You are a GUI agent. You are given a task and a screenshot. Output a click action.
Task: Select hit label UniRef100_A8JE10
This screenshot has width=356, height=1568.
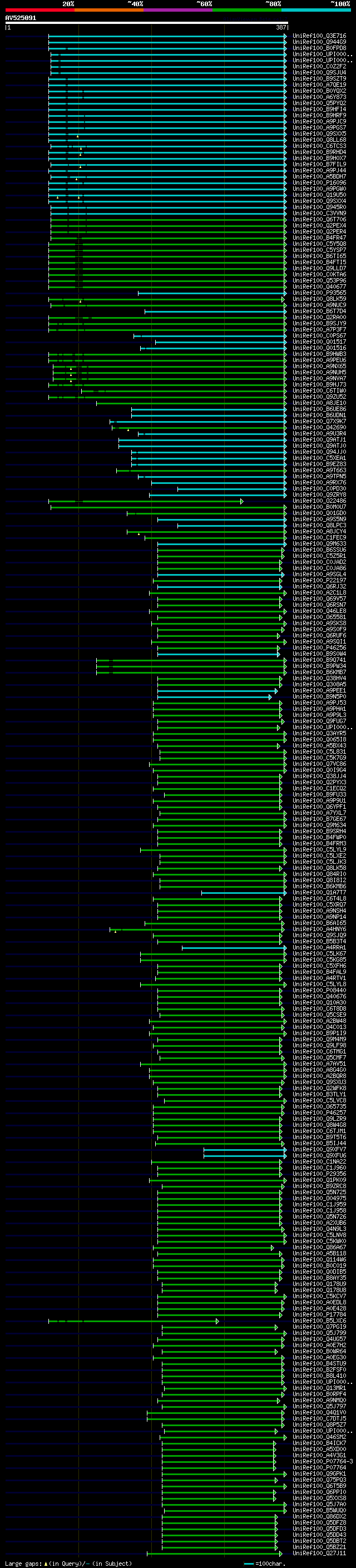(319, 403)
